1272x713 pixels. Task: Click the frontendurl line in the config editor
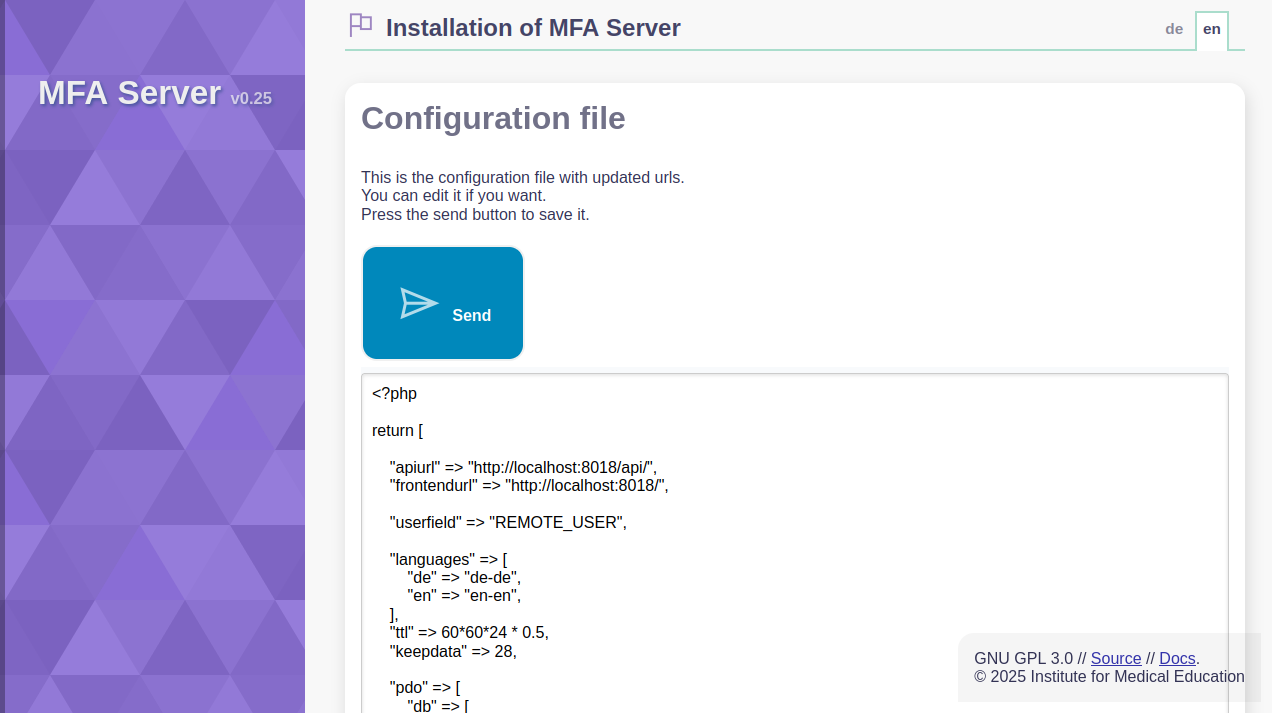[x=528, y=485]
